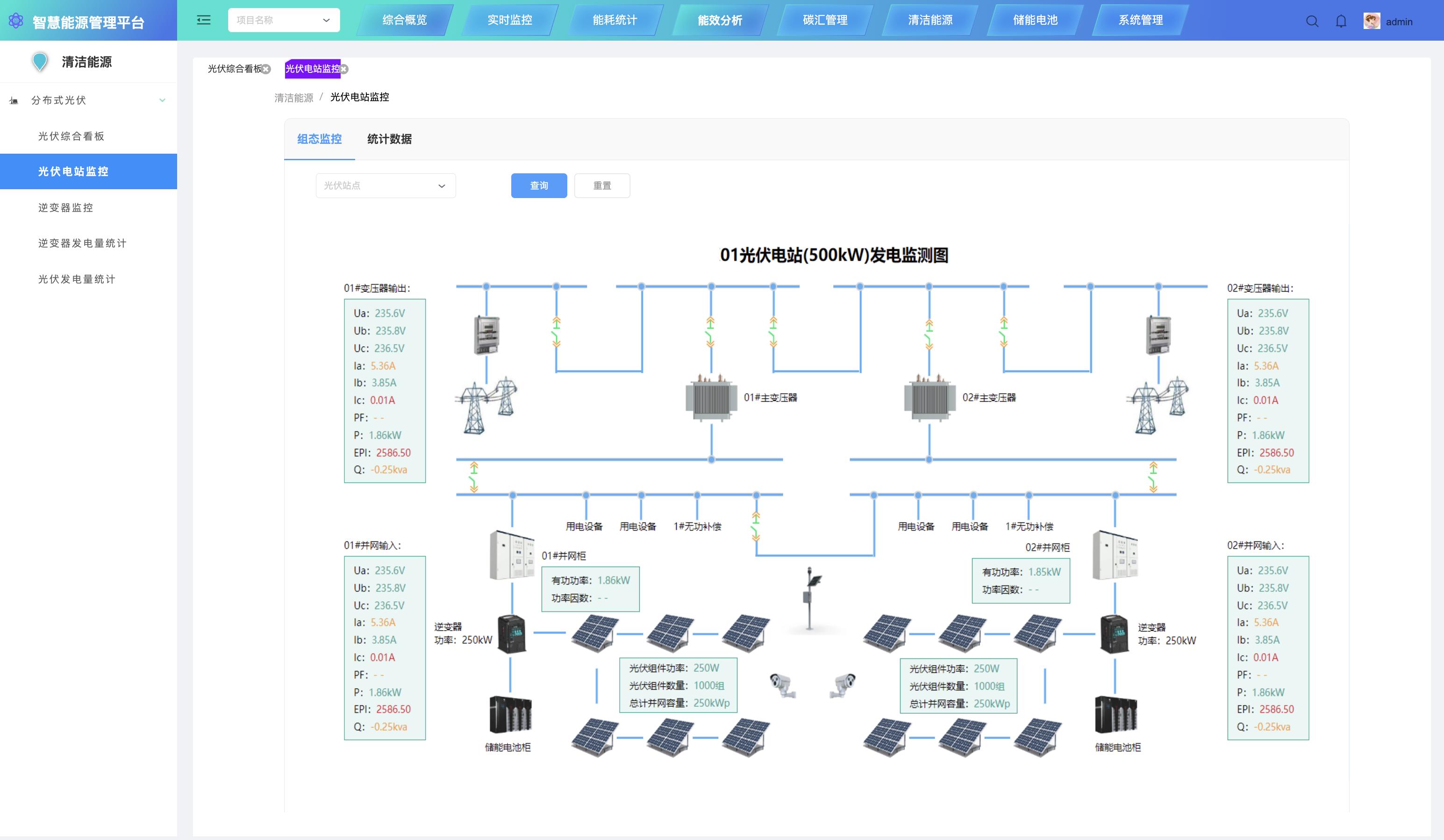Click the 清洁能源 breadcrumb link
Image resolution: width=1444 pixels, height=840 pixels.
(x=293, y=97)
